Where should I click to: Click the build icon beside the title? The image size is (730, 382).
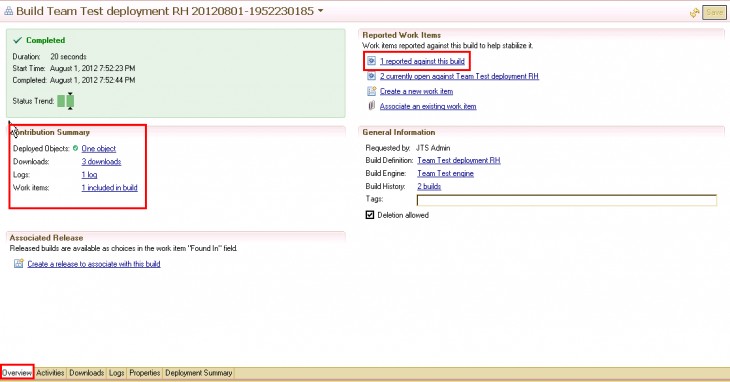pyautogui.click(x=8, y=11)
